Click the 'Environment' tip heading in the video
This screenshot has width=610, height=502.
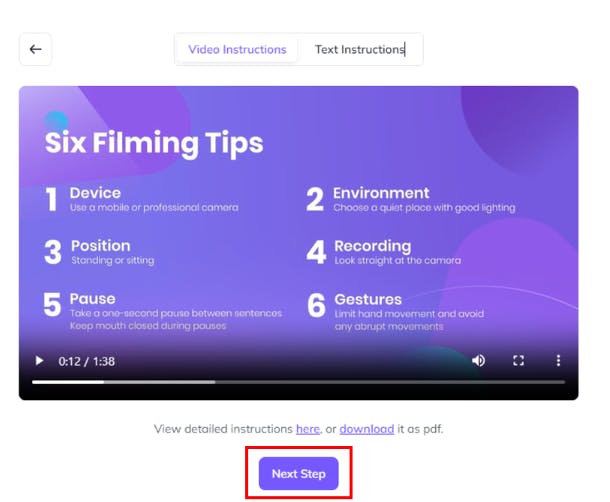click(x=381, y=193)
